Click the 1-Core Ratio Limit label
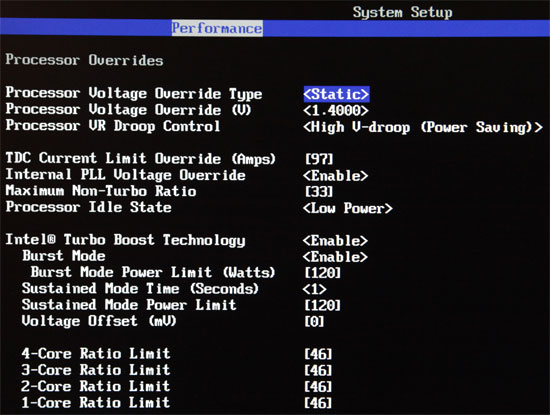 coord(96,402)
